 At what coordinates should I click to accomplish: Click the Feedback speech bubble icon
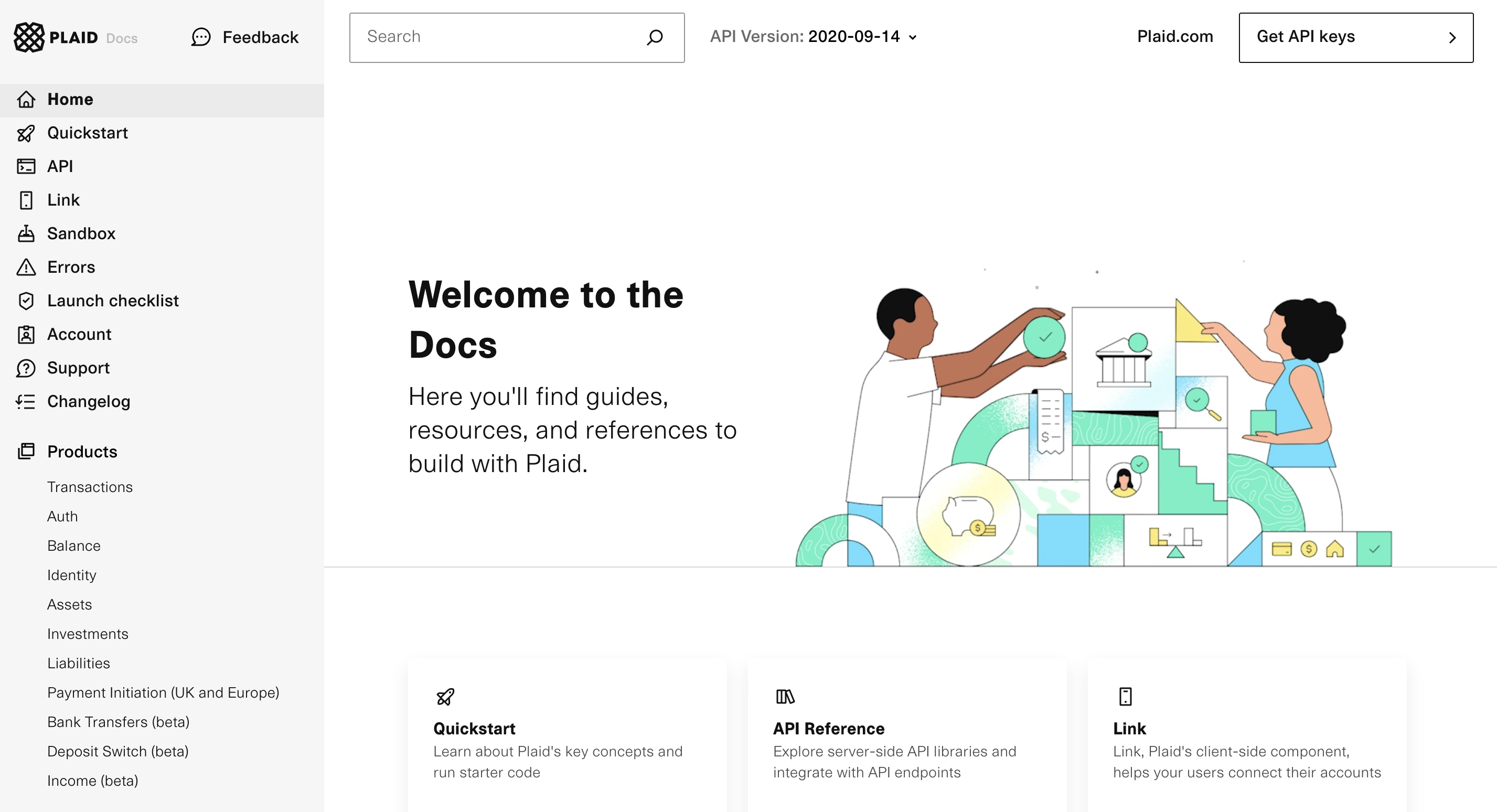pyautogui.click(x=200, y=37)
